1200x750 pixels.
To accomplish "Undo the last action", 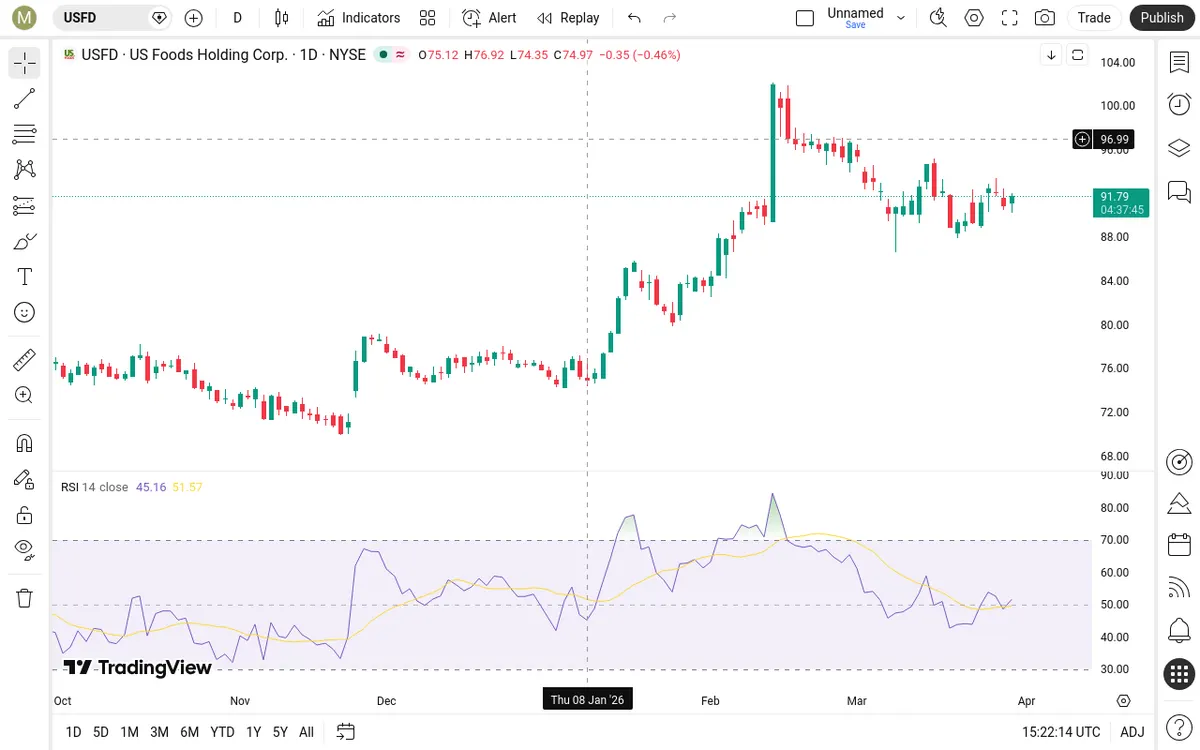I will [x=634, y=17].
